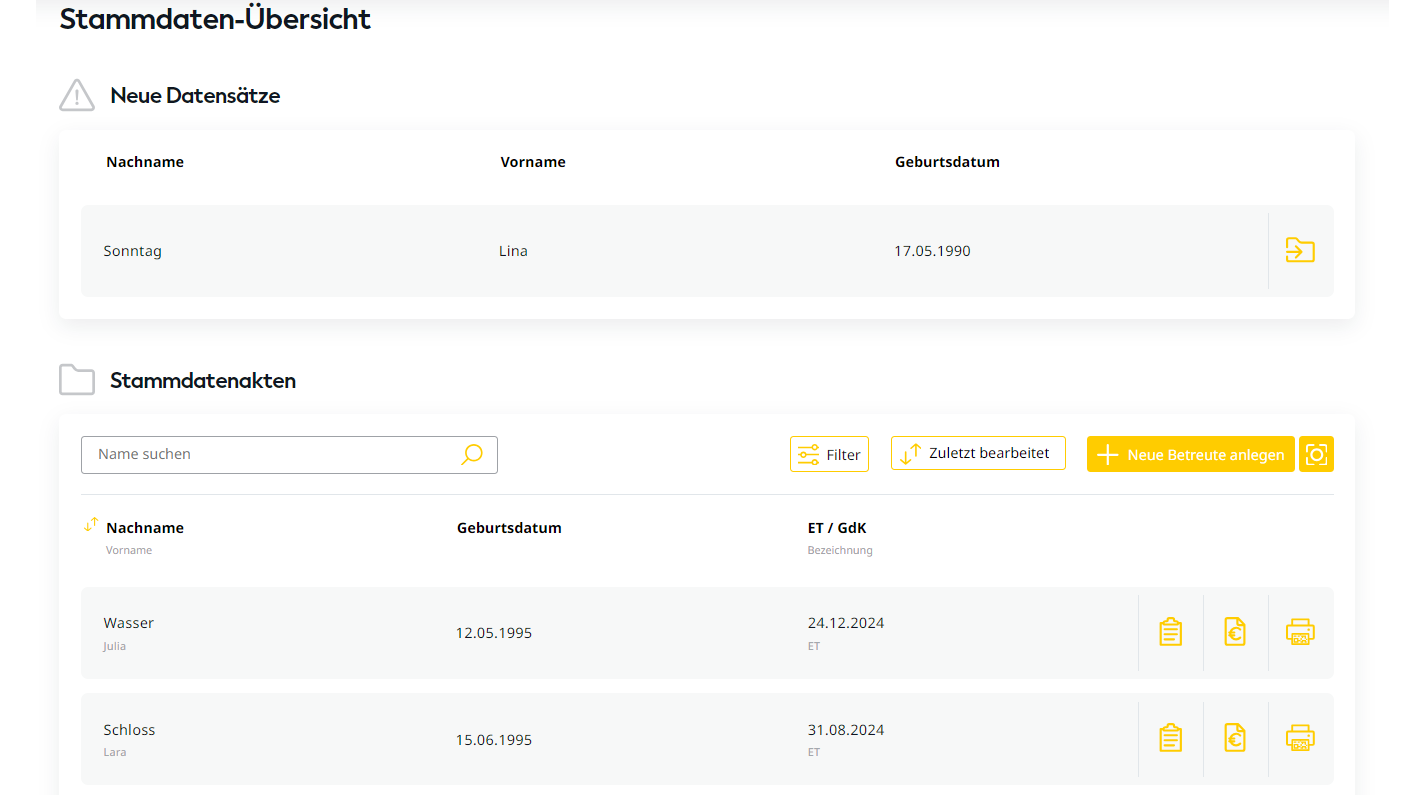Select the Sonntag Lina new record row

[x=600, y=251]
